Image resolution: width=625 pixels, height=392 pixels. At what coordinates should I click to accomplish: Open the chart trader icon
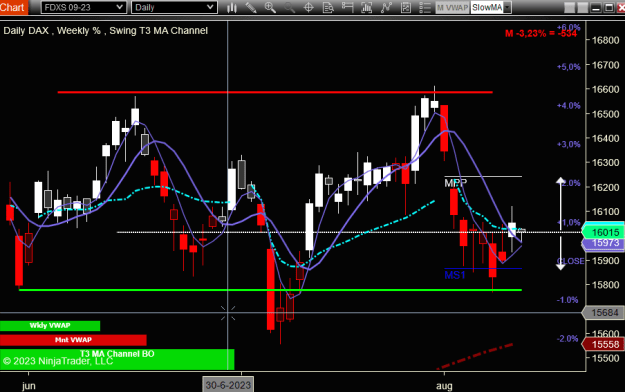[406, 8]
